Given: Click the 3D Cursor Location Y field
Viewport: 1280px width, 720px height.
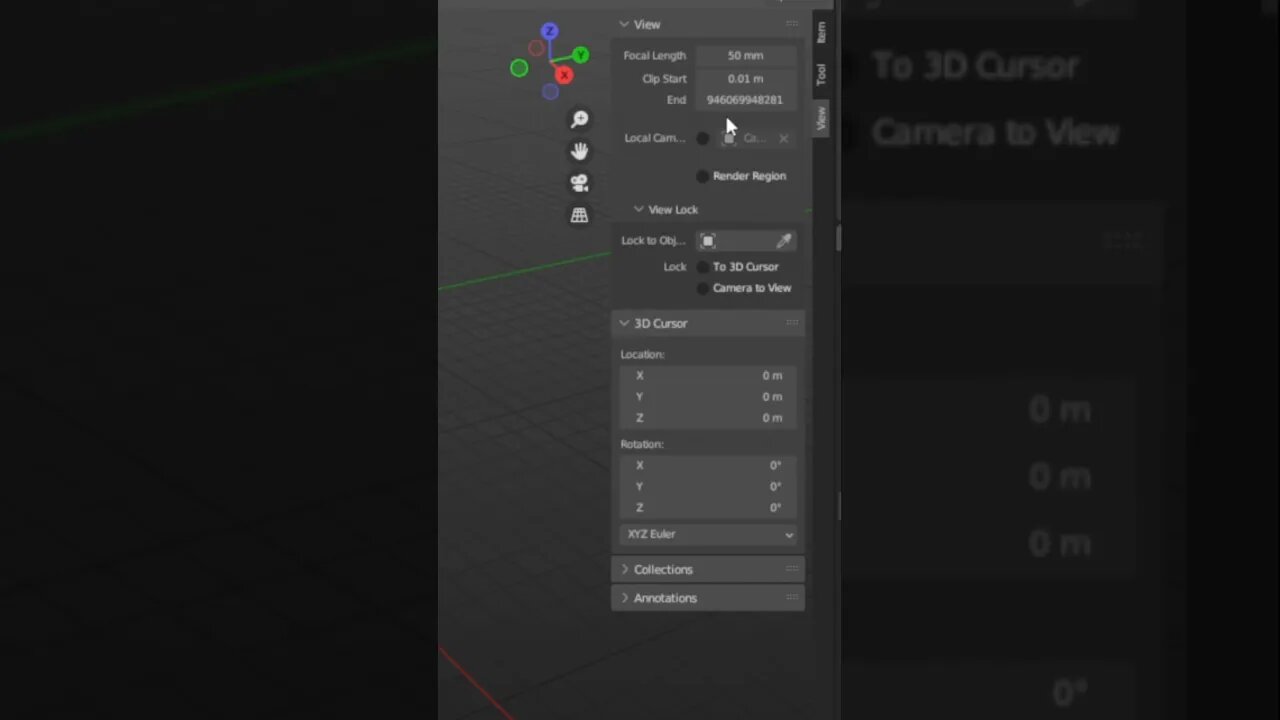Looking at the screenshot, I should click(709, 397).
